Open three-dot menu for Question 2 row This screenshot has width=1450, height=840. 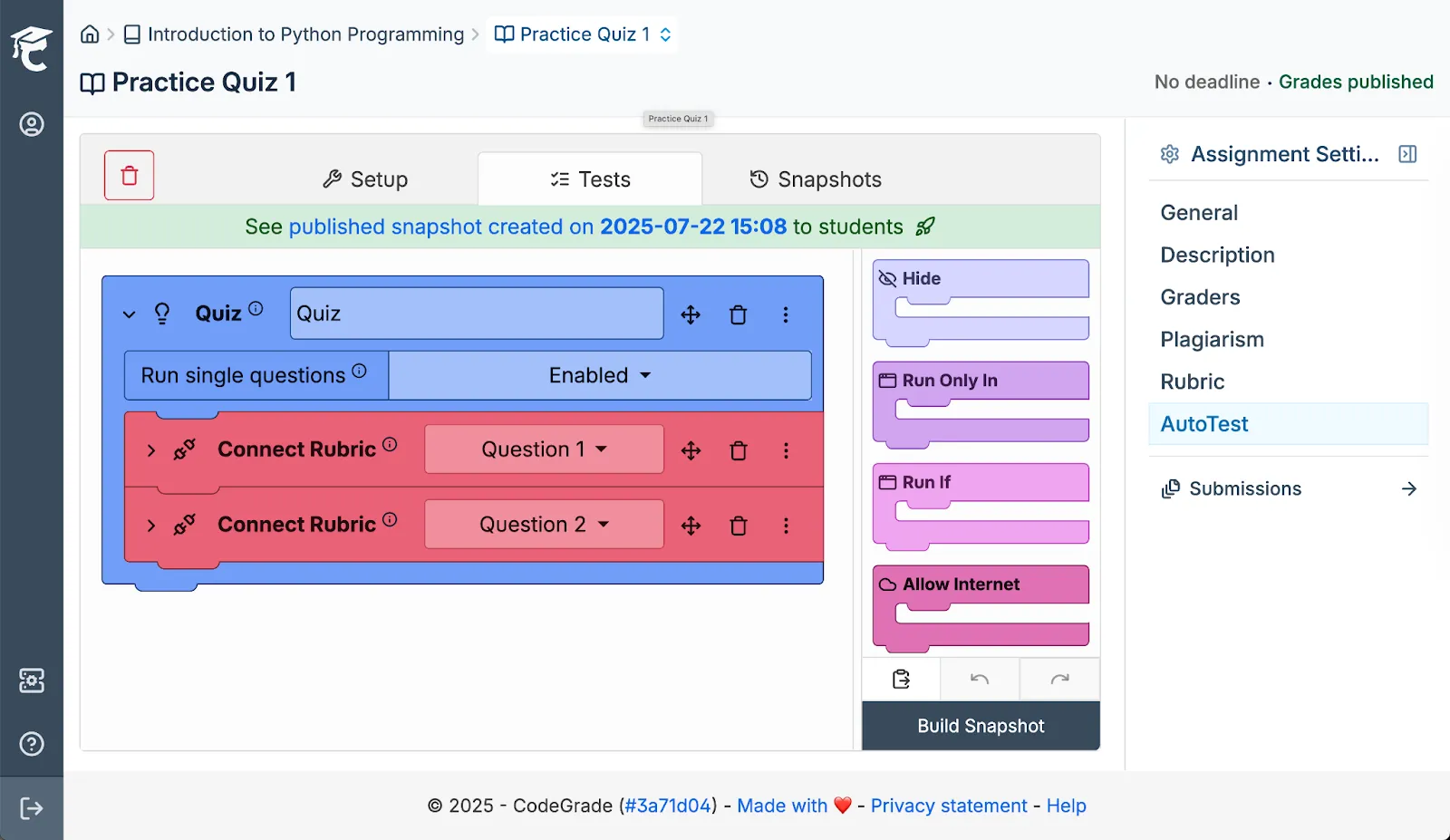786,526
